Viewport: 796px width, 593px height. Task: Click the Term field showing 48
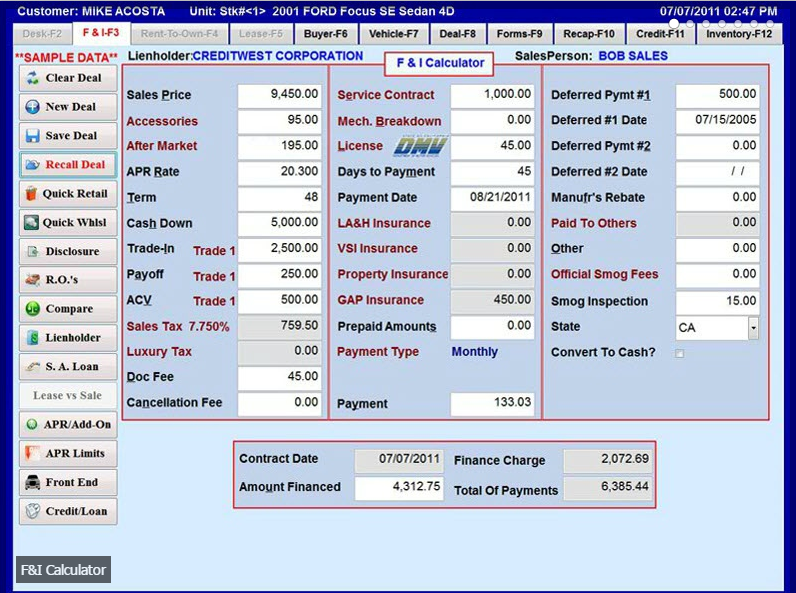pyautogui.click(x=280, y=197)
